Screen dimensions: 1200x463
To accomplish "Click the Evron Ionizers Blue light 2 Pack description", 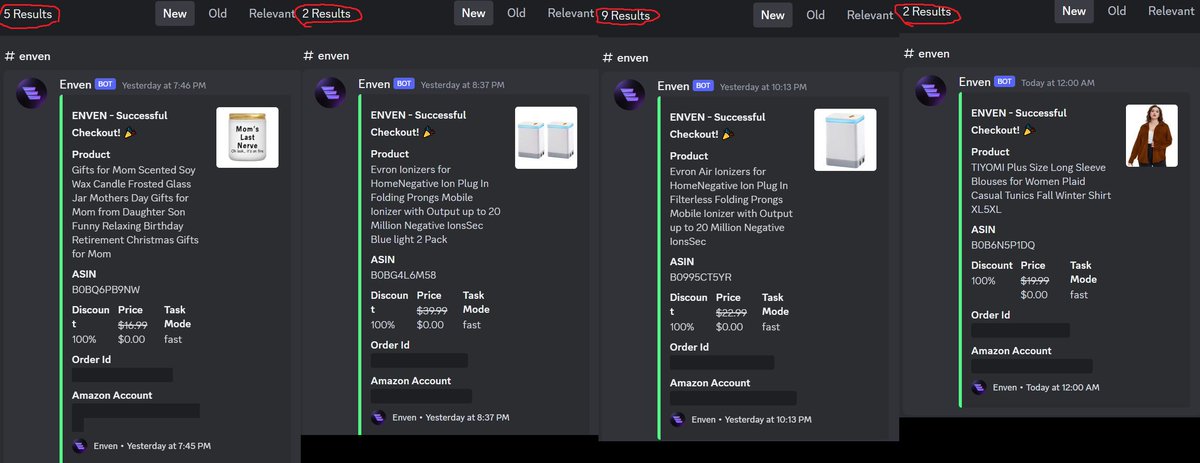I will tap(436, 205).
